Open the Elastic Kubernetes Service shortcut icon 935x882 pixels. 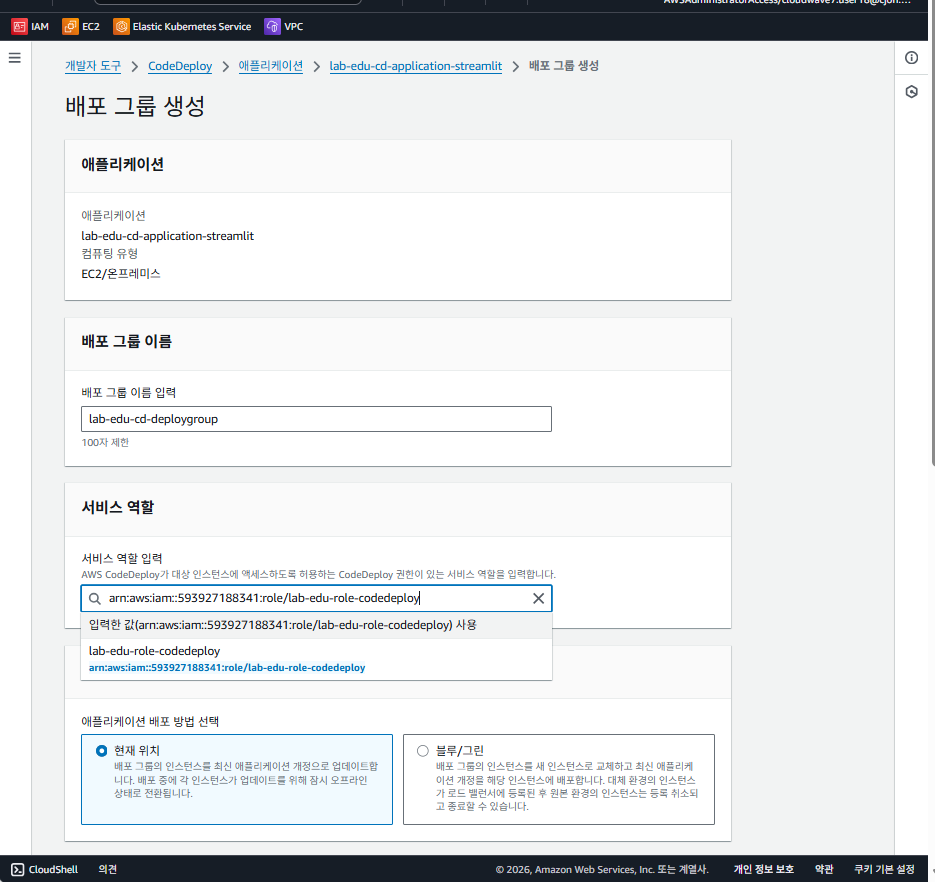[x=121, y=26]
